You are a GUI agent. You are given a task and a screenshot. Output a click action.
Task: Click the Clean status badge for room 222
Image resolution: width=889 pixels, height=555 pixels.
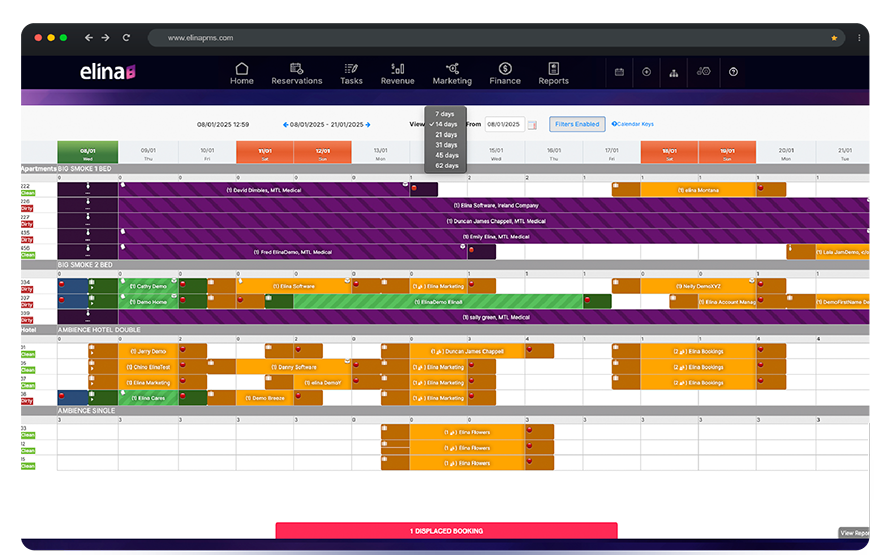[x=28, y=193]
